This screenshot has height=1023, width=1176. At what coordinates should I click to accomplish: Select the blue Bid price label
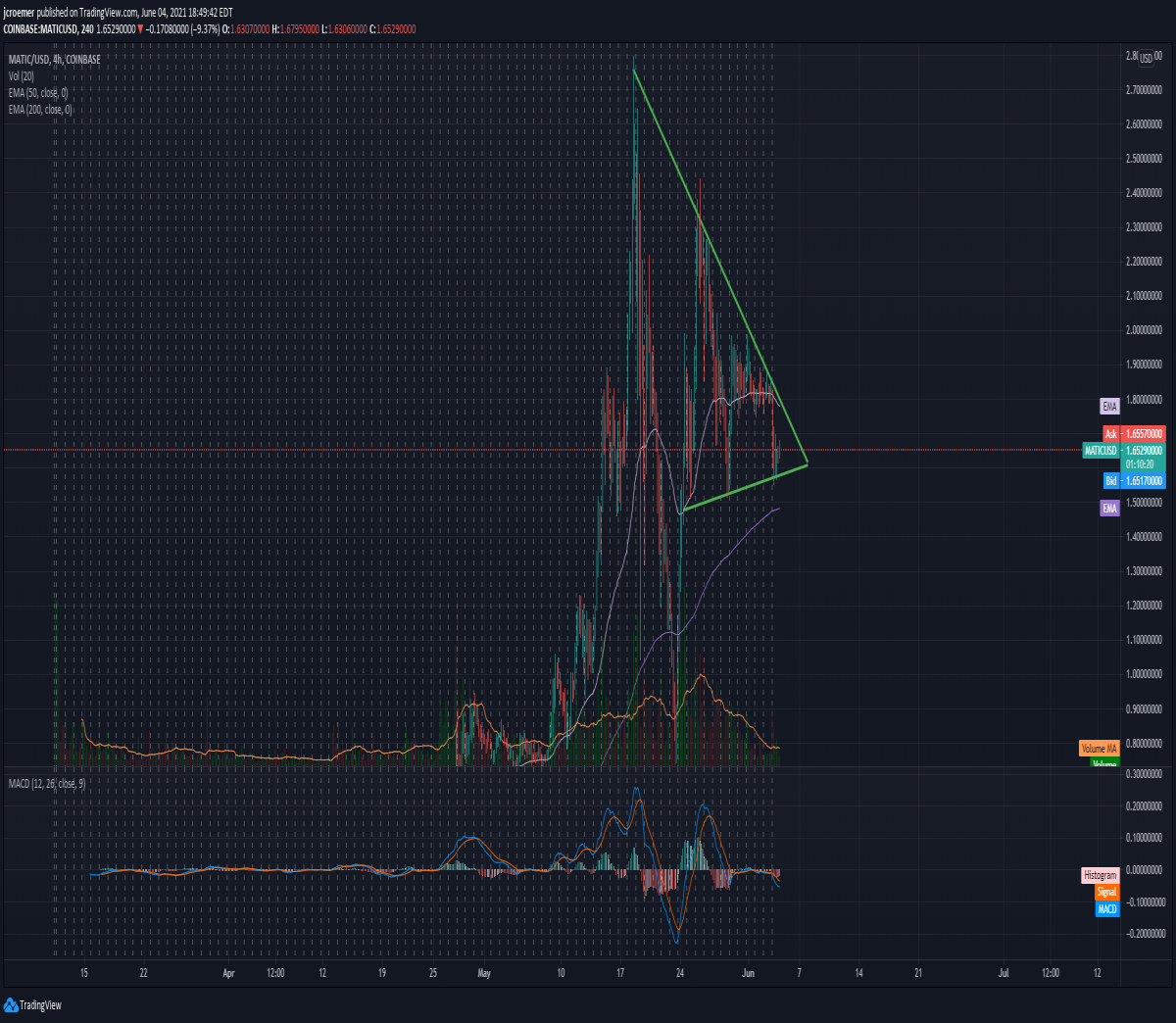click(x=1133, y=480)
